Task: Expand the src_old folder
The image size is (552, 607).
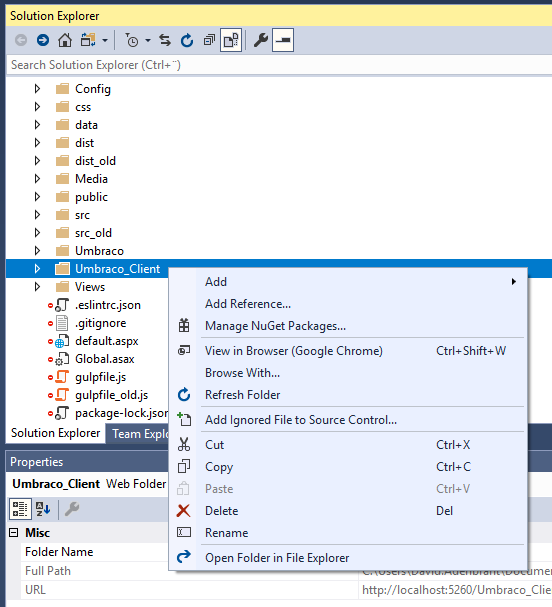Action: [x=38, y=233]
